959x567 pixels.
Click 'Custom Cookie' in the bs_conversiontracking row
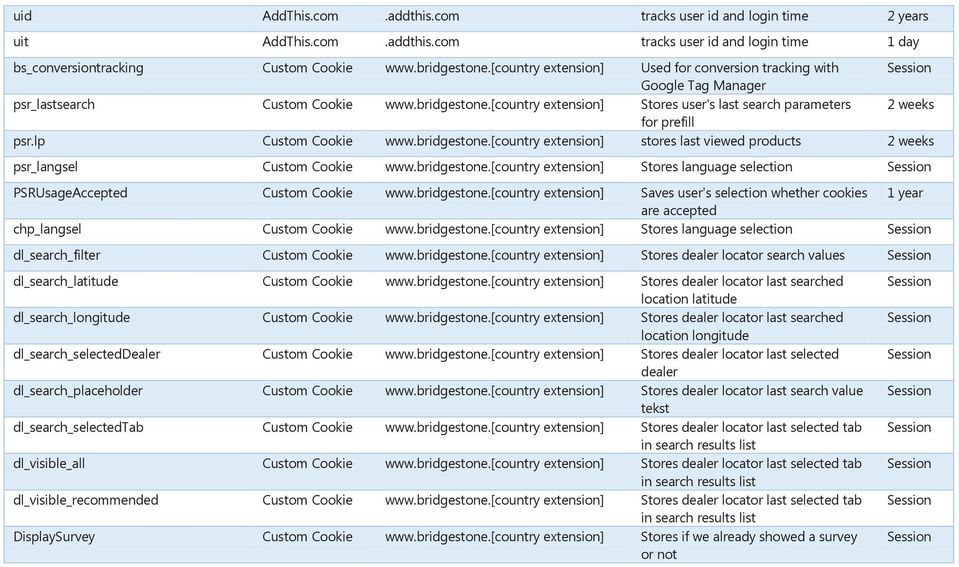[x=307, y=69]
